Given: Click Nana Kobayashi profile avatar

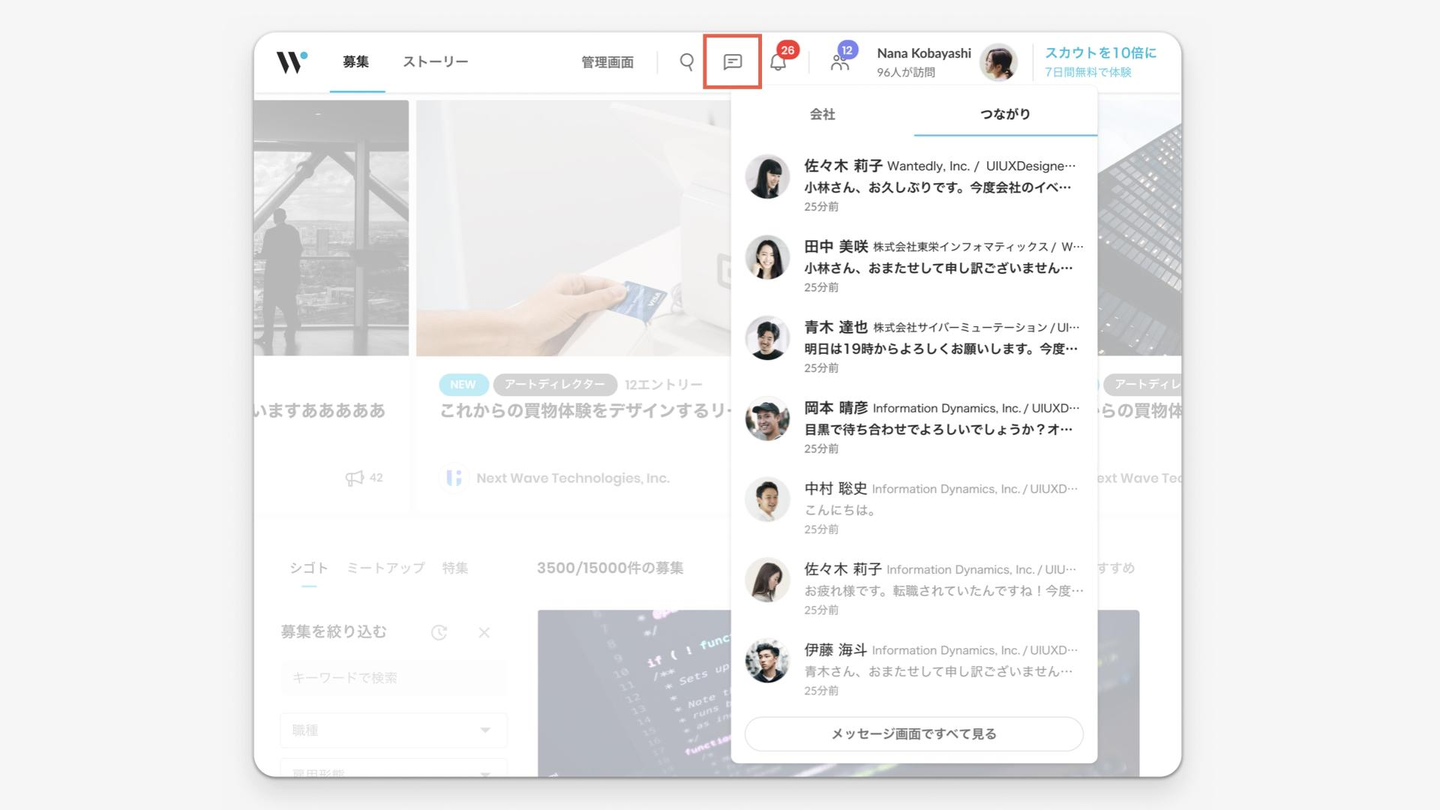Looking at the screenshot, I should point(998,62).
